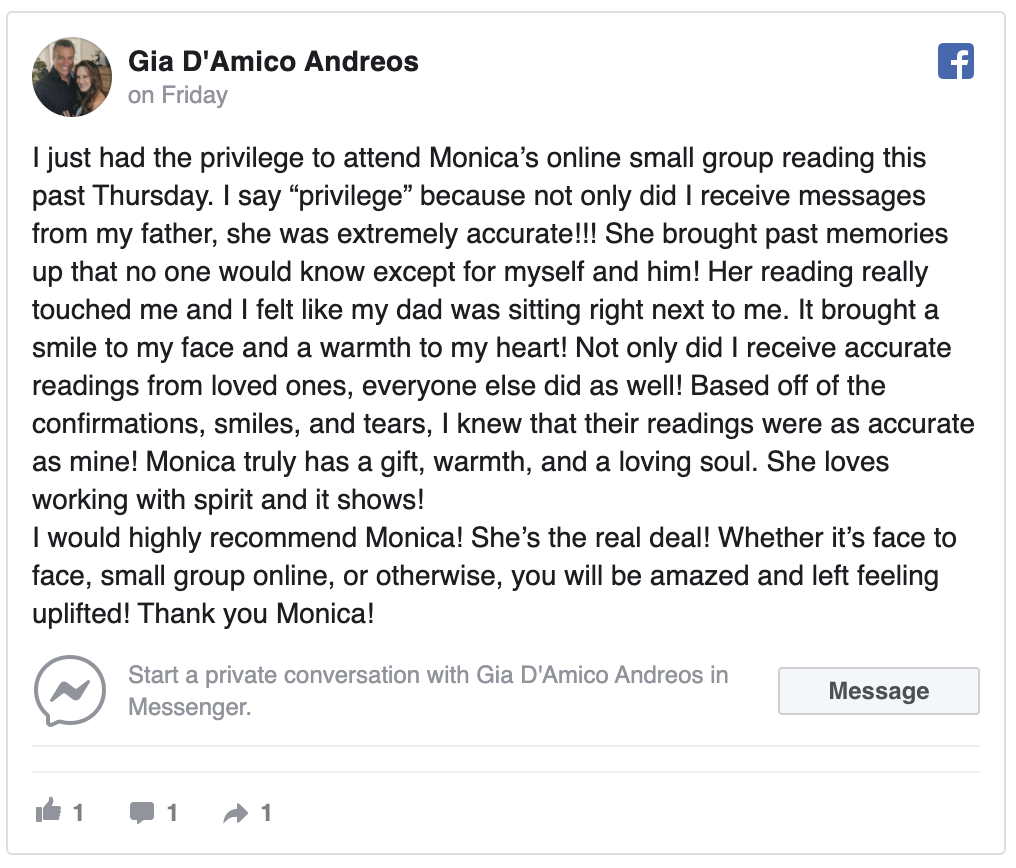Screen dimensions: 1016x868
Task: Click the thumbs-up like icon
Action: pos(48,811)
